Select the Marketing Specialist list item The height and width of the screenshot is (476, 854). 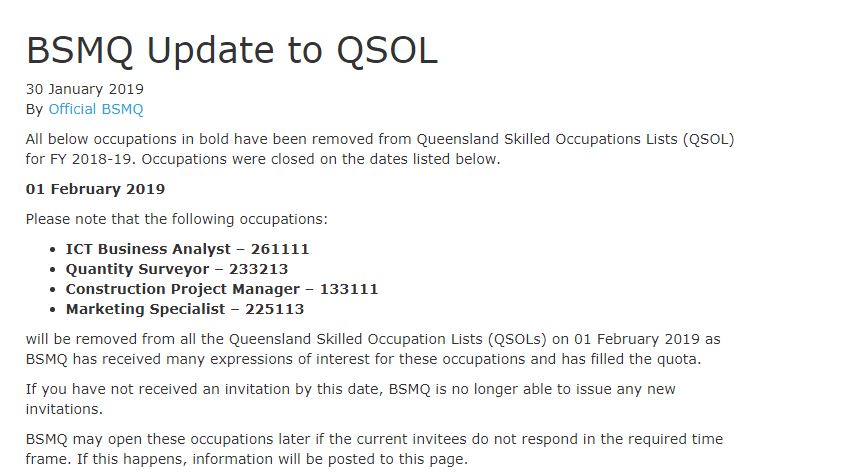tap(185, 309)
